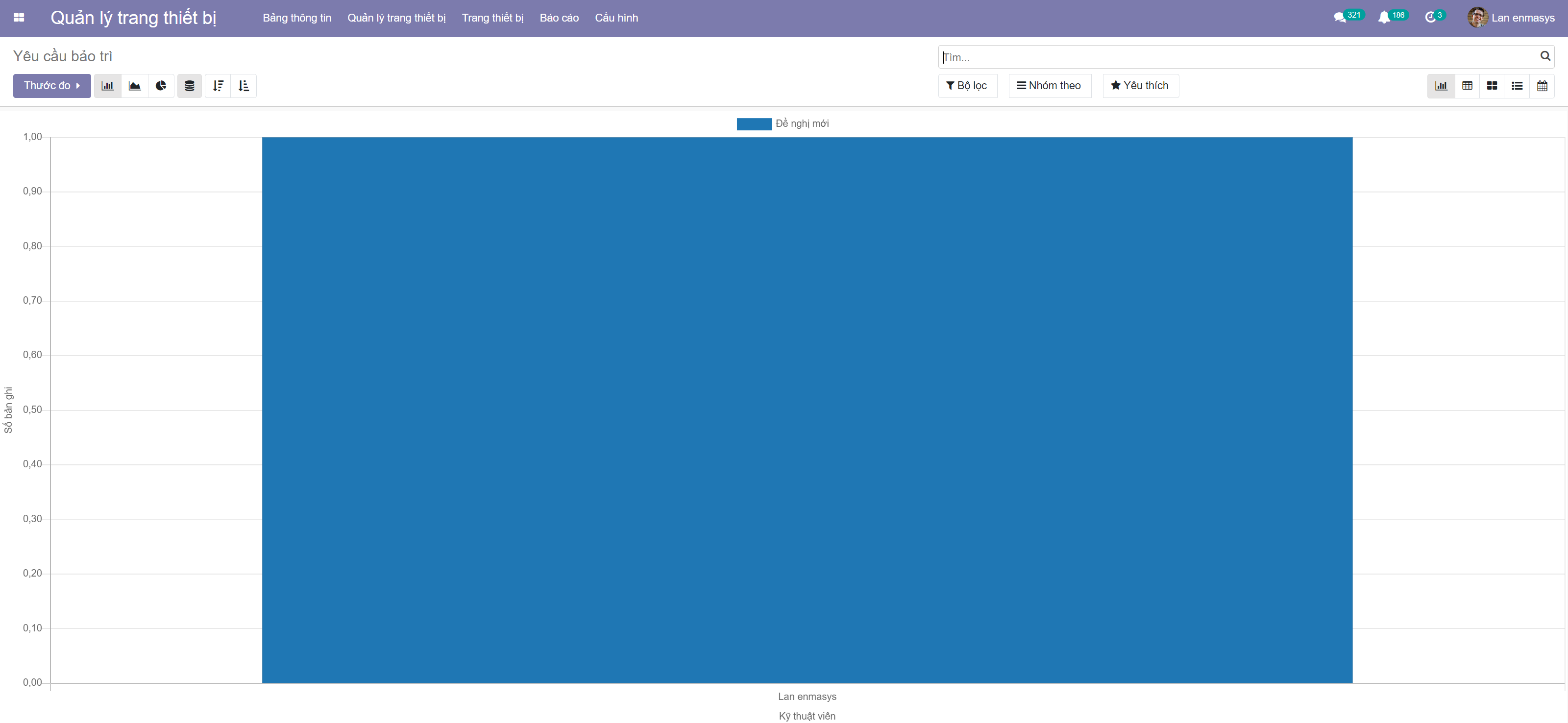
Task: Switch to pie chart mode
Action: tap(161, 86)
